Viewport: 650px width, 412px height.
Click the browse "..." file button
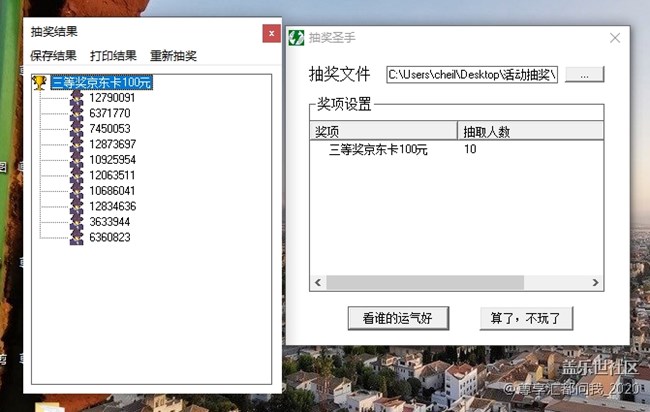pyautogui.click(x=585, y=75)
